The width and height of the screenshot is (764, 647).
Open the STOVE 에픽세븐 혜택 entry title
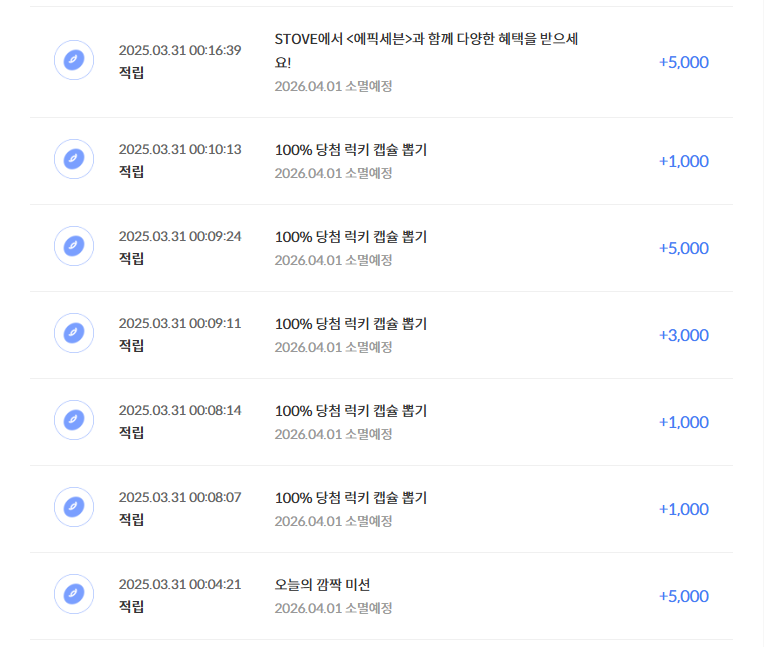(x=426, y=51)
